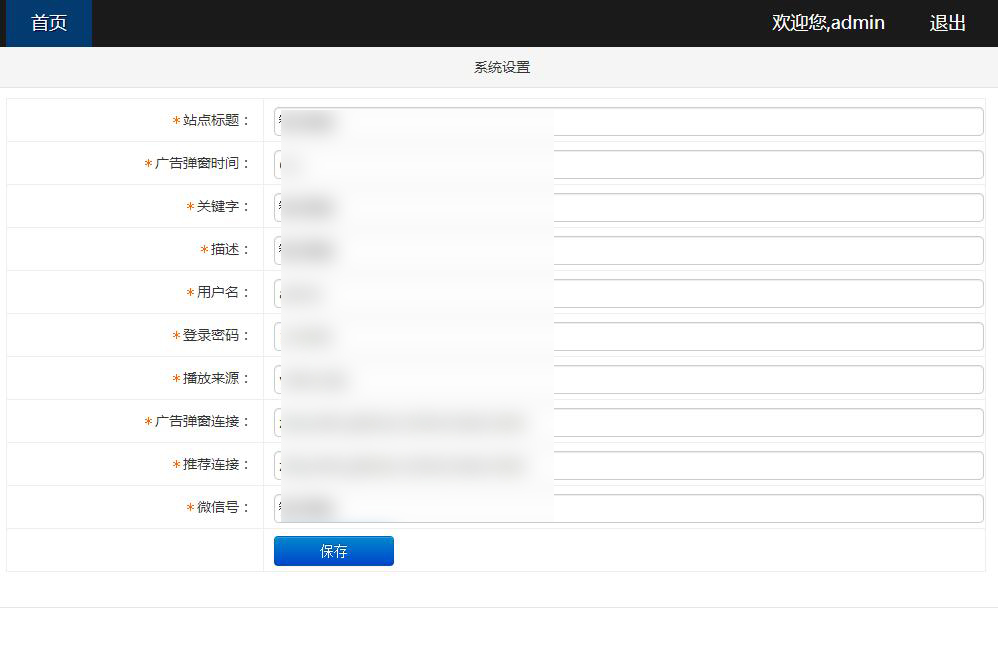Image resolution: width=998 pixels, height=656 pixels.
Task: Click the 登录密码 field
Action: (628, 336)
